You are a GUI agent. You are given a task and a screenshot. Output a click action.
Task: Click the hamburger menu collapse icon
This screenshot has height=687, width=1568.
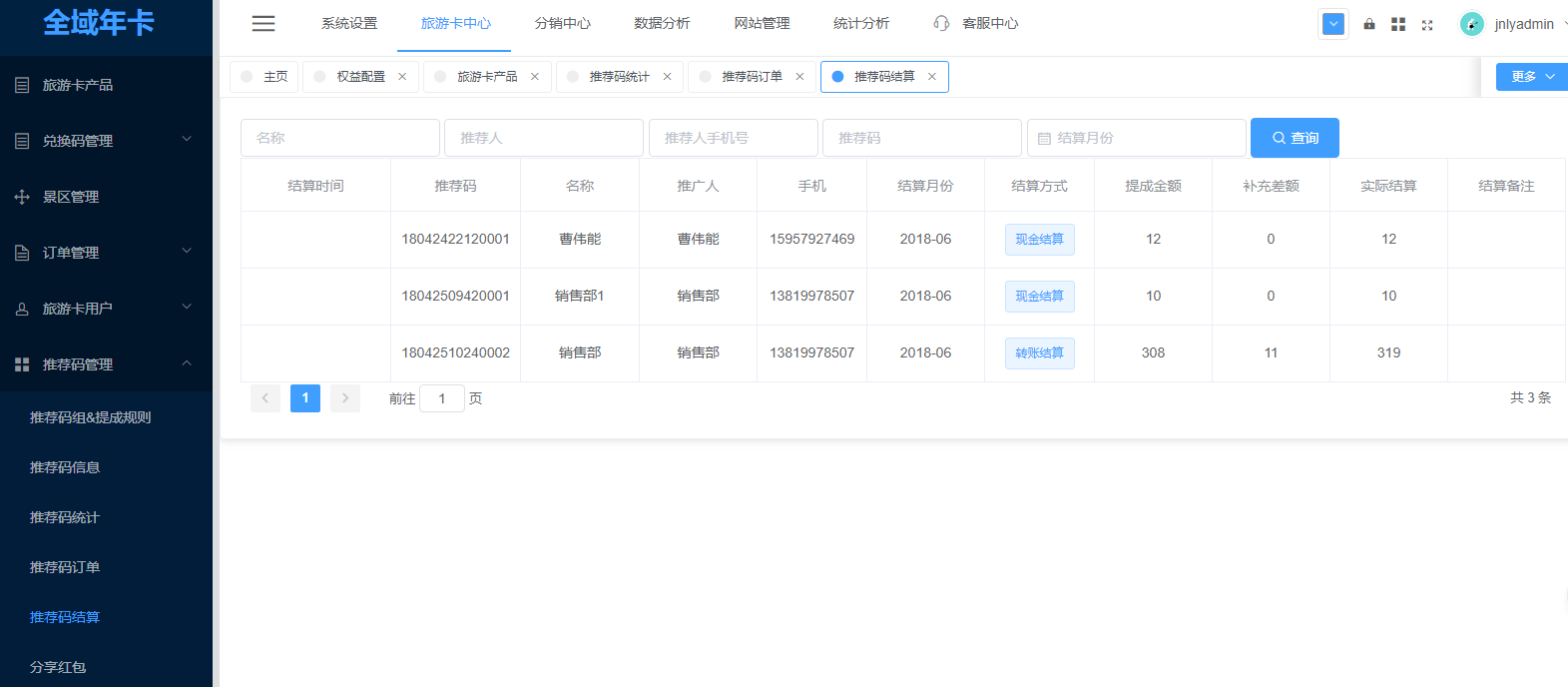(263, 24)
